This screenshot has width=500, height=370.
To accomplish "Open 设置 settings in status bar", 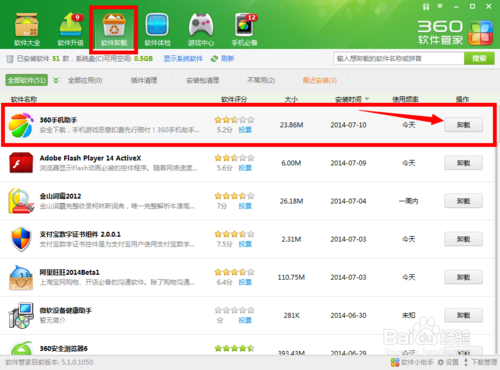I will point(448,362).
